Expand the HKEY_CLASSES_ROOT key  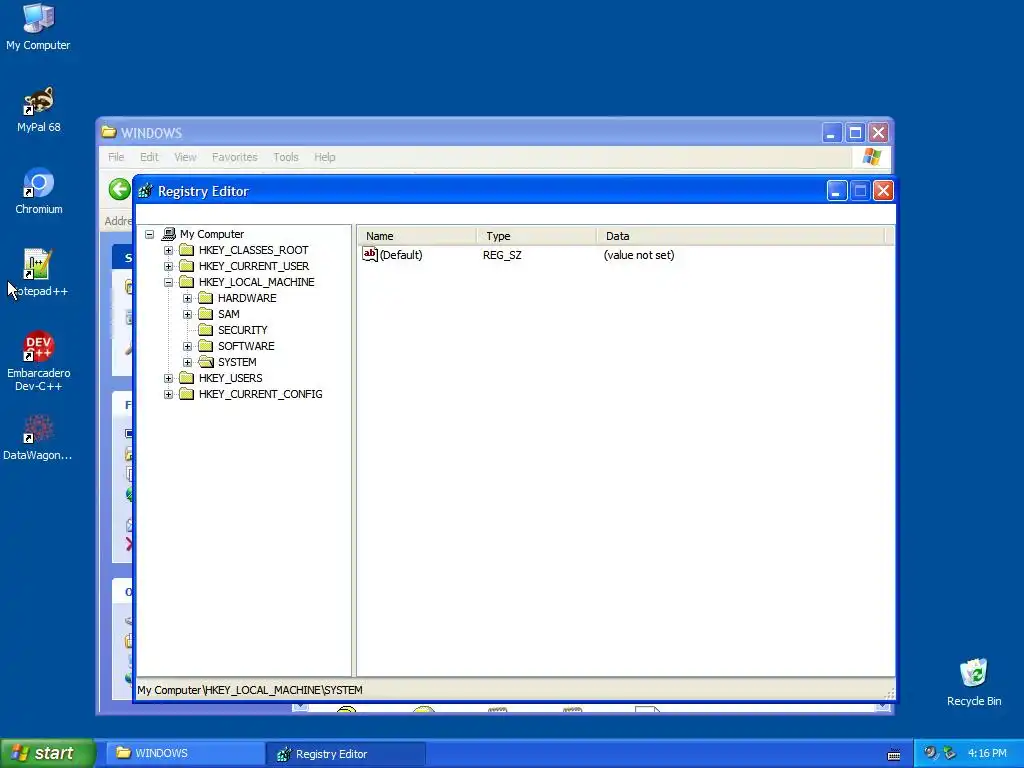[x=168, y=250]
